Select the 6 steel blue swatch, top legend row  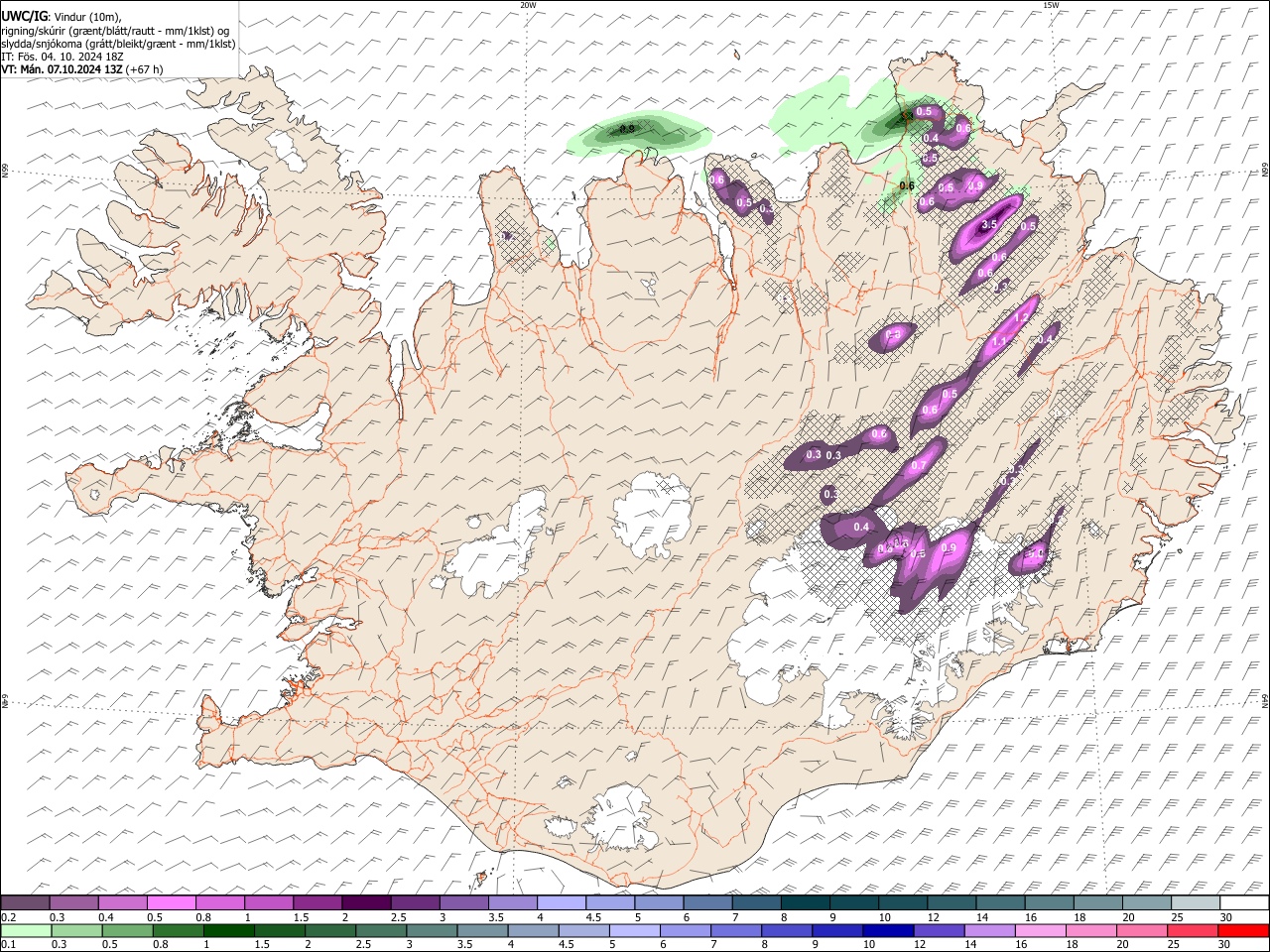coord(706,902)
